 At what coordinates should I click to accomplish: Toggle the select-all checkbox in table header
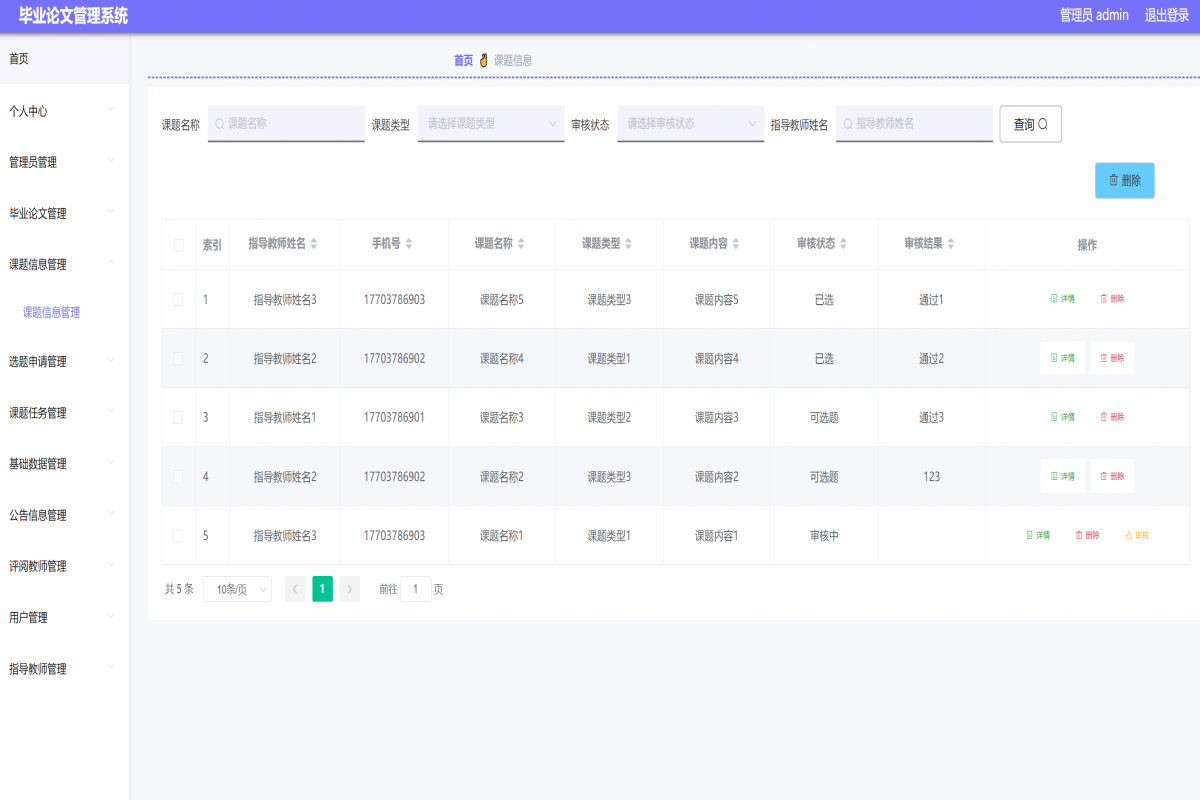(178, 245)
